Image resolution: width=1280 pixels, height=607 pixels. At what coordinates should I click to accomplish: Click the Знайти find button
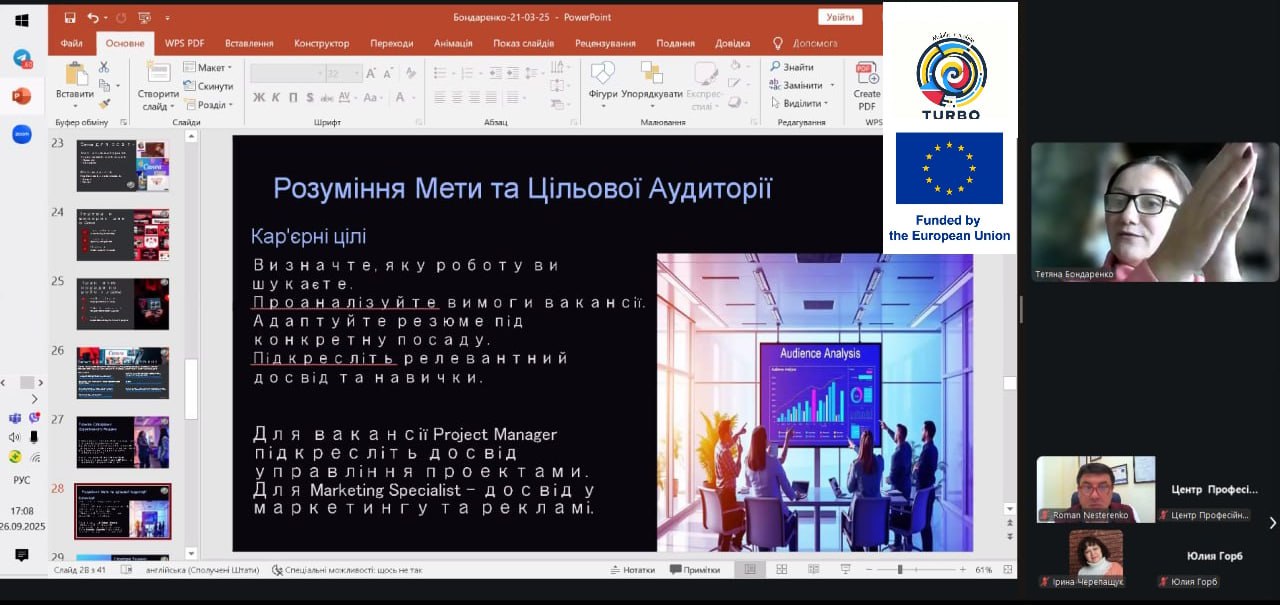[792, 67]
